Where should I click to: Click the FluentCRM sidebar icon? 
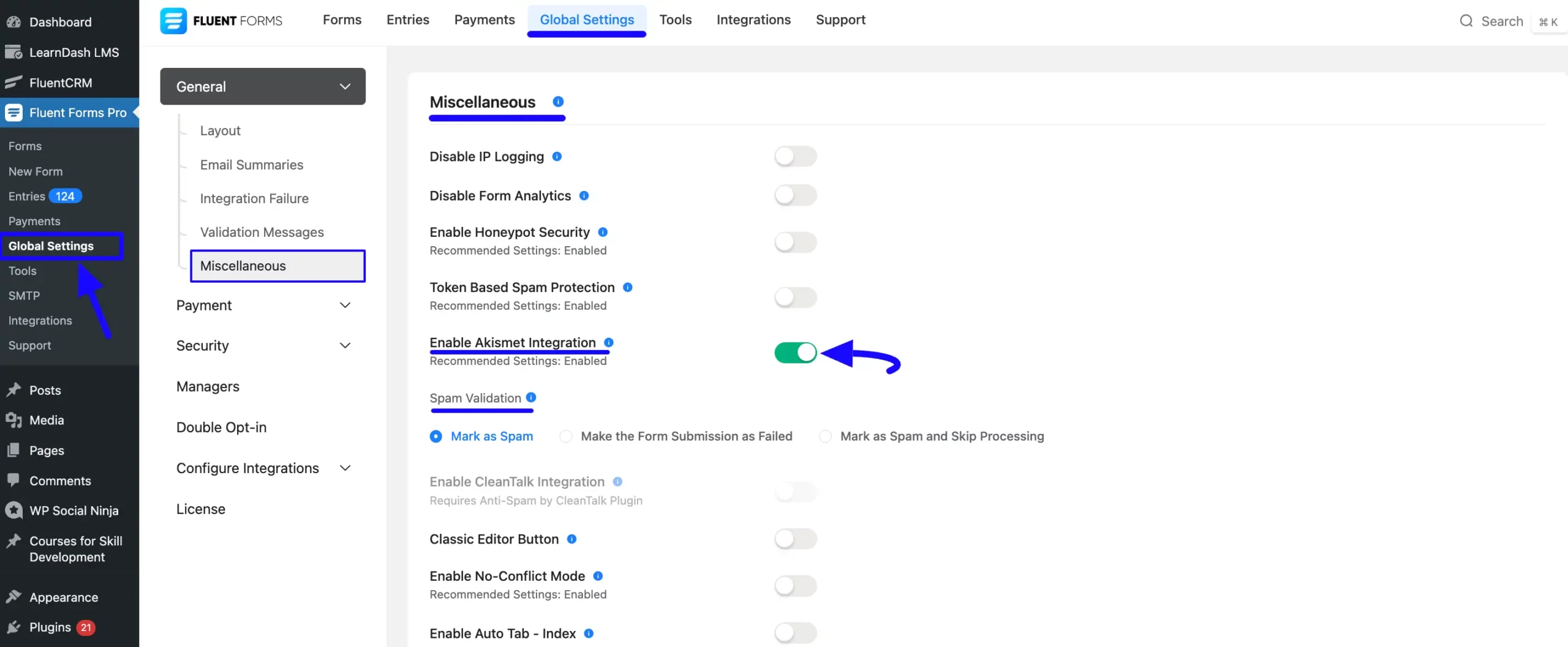[x=13, y=83]
